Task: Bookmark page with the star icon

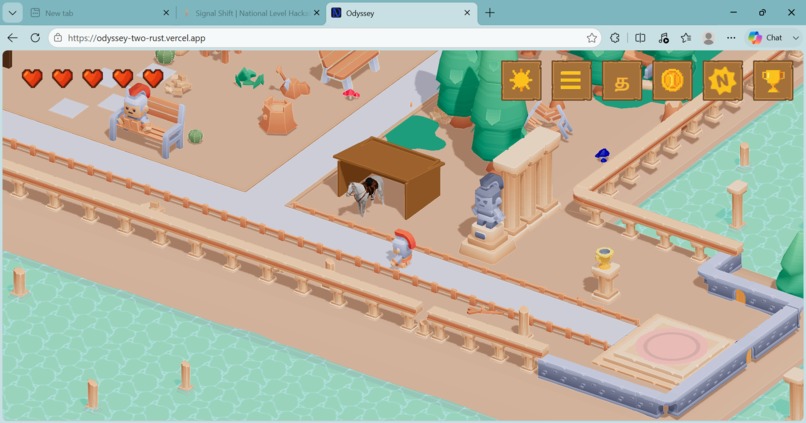Action: (x=592, y=38)
